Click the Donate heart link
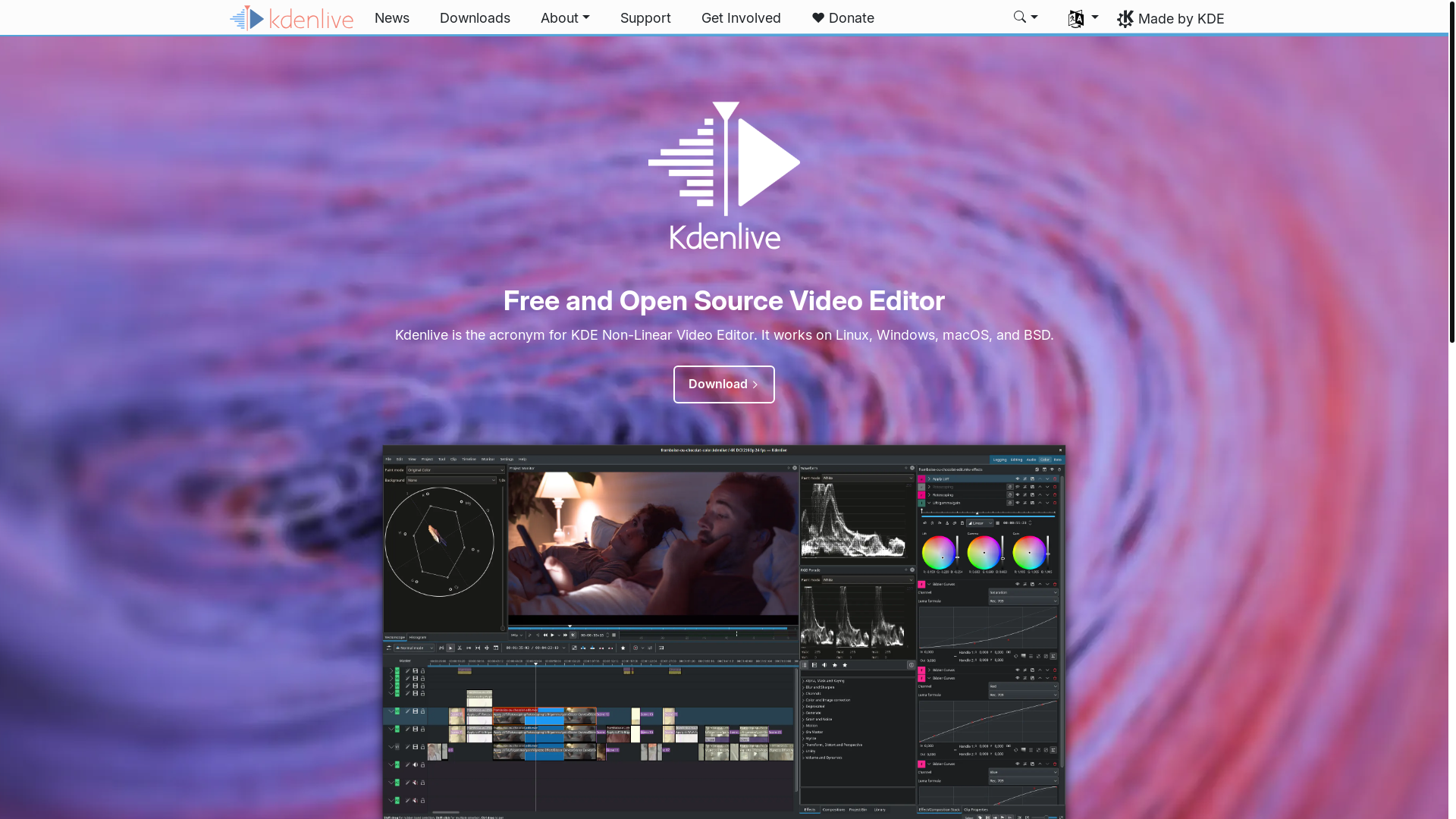 coord(843,18)
